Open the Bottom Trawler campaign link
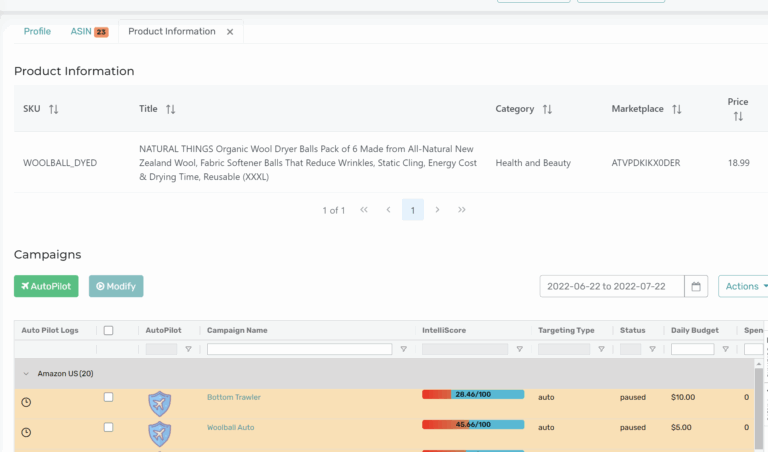This screenshot has height=452, width=768. pos(234,397)
